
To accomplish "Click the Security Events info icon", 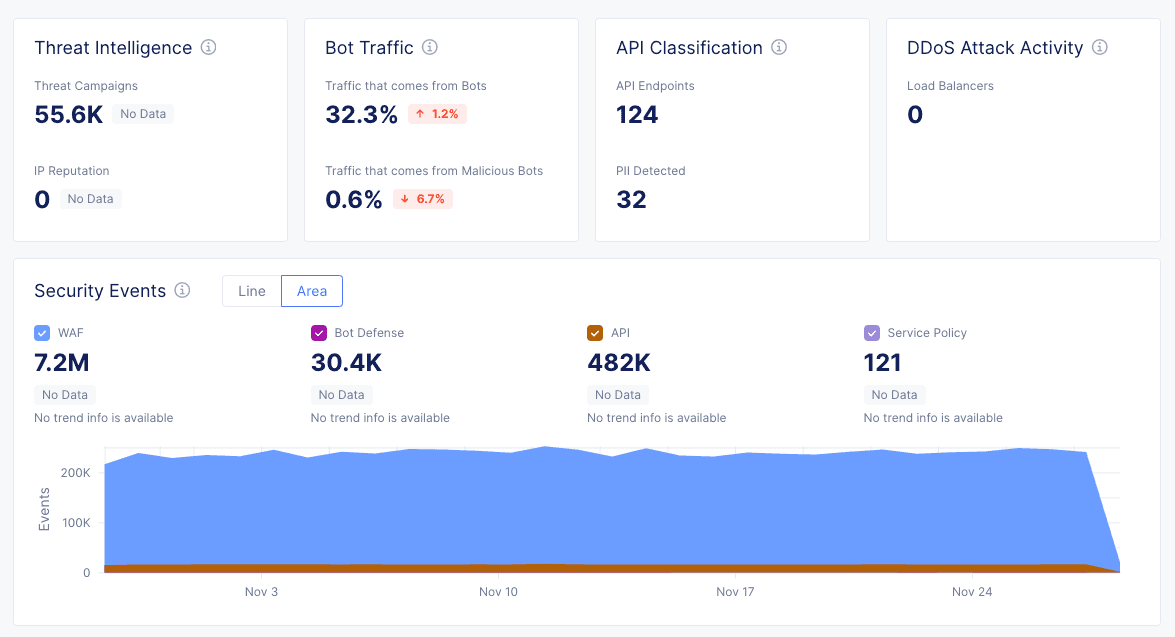I will click(x=182, y=290).
